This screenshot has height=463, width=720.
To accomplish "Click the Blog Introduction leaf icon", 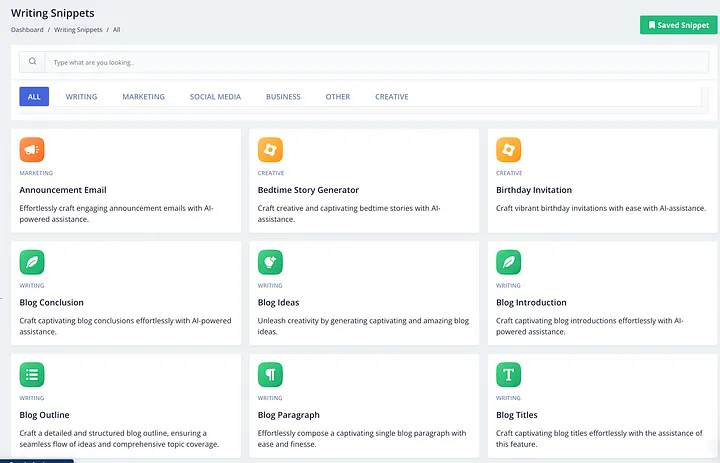I will click(508, 262).
